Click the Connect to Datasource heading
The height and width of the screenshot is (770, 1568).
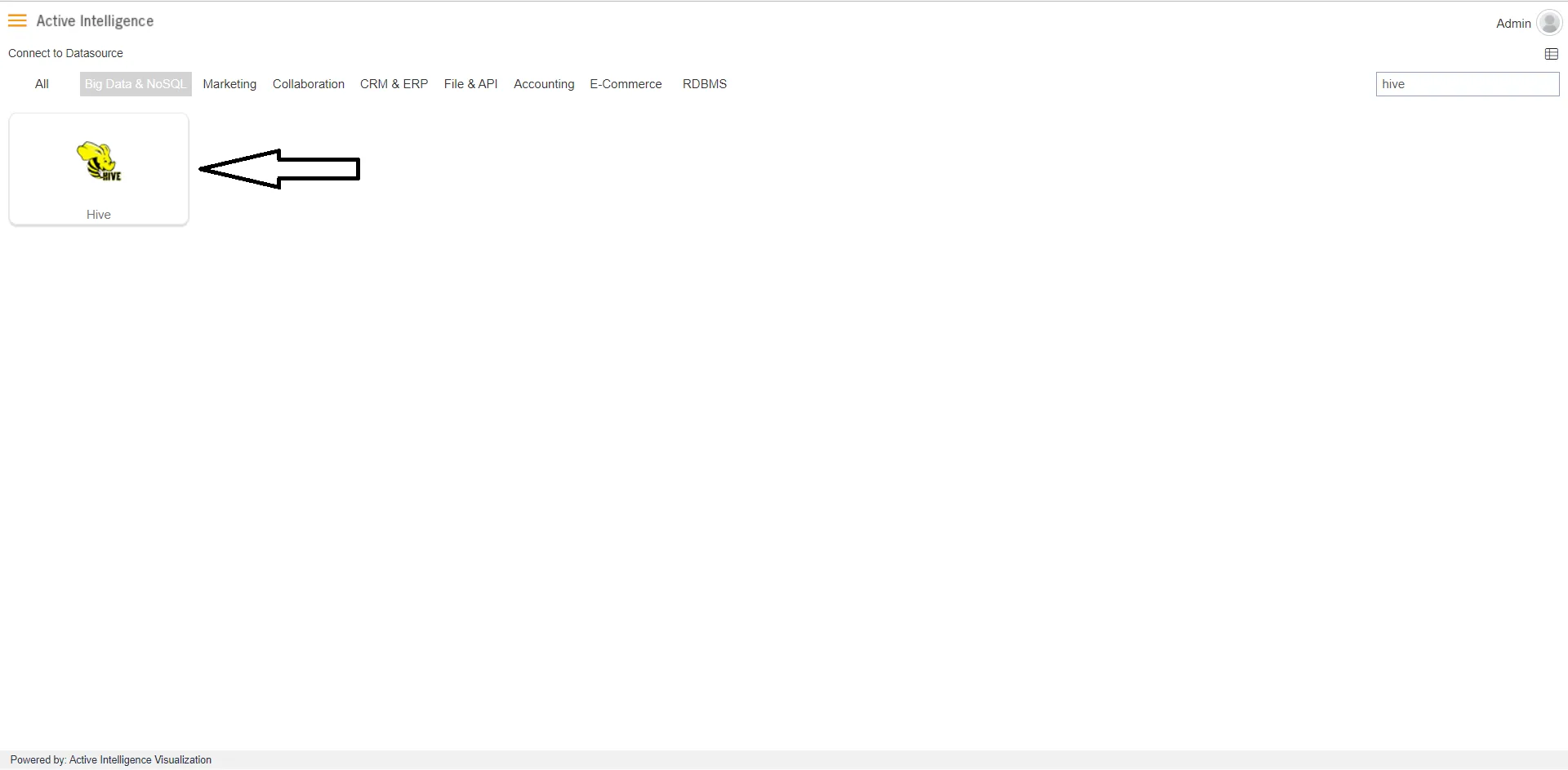coord(65,53)
